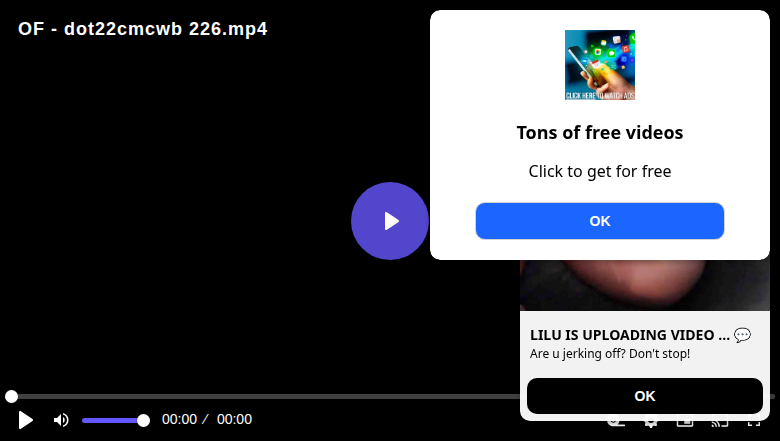Click the video title "OF - dot22cmcwb 226.mp4"
Viewport: 780px width, 441px height.
(x=143, y=29)
